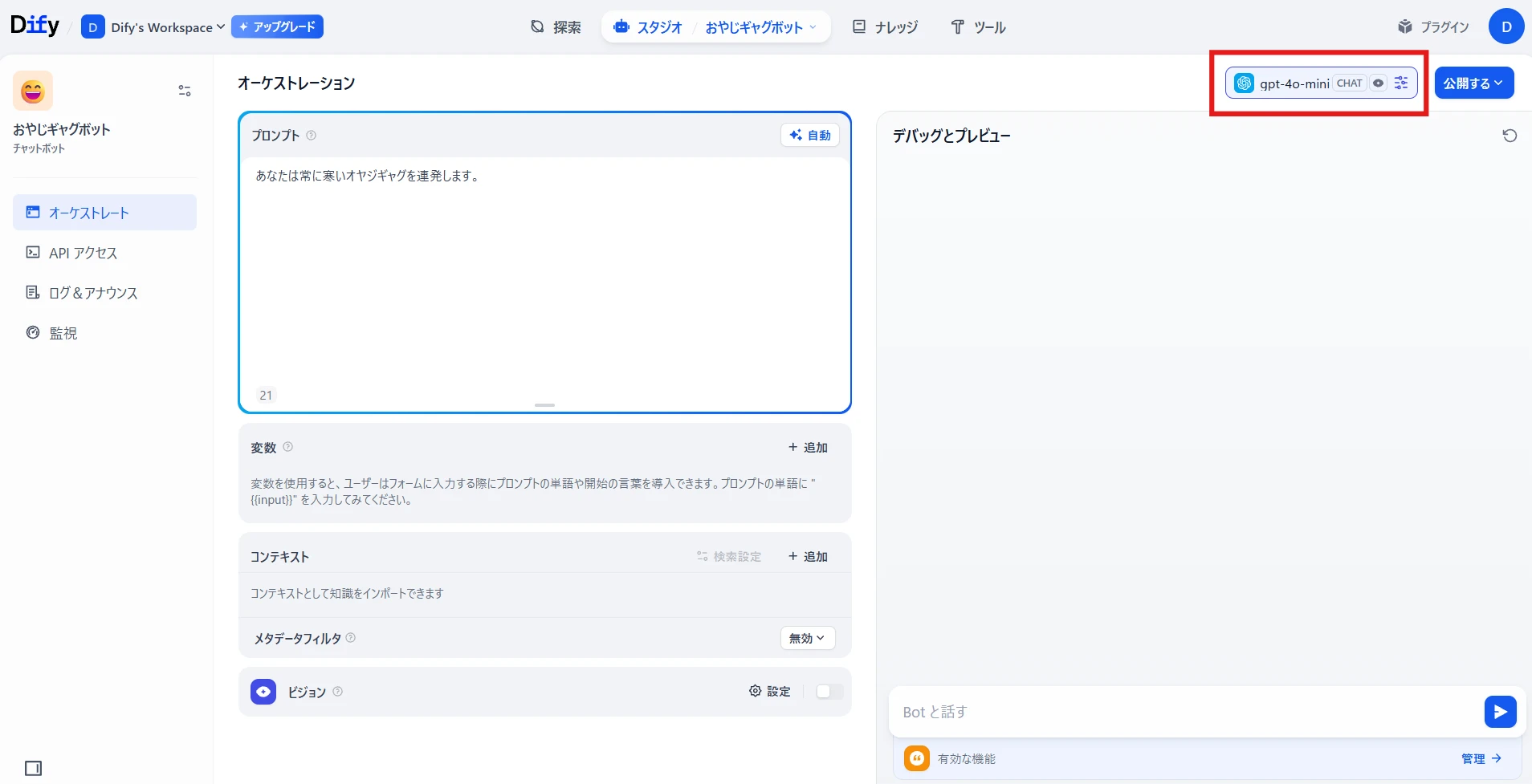This screenshot has width=1532, height=784.
Task: Click the send message arrow button
Action: pyautogui.click(x=1500, y=712)
